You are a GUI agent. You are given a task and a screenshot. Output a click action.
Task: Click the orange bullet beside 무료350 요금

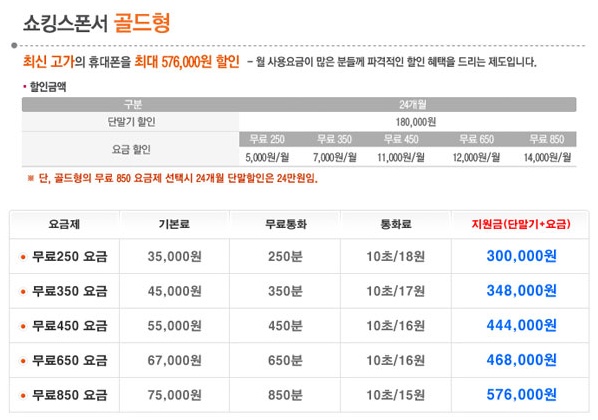pos(23,292)
